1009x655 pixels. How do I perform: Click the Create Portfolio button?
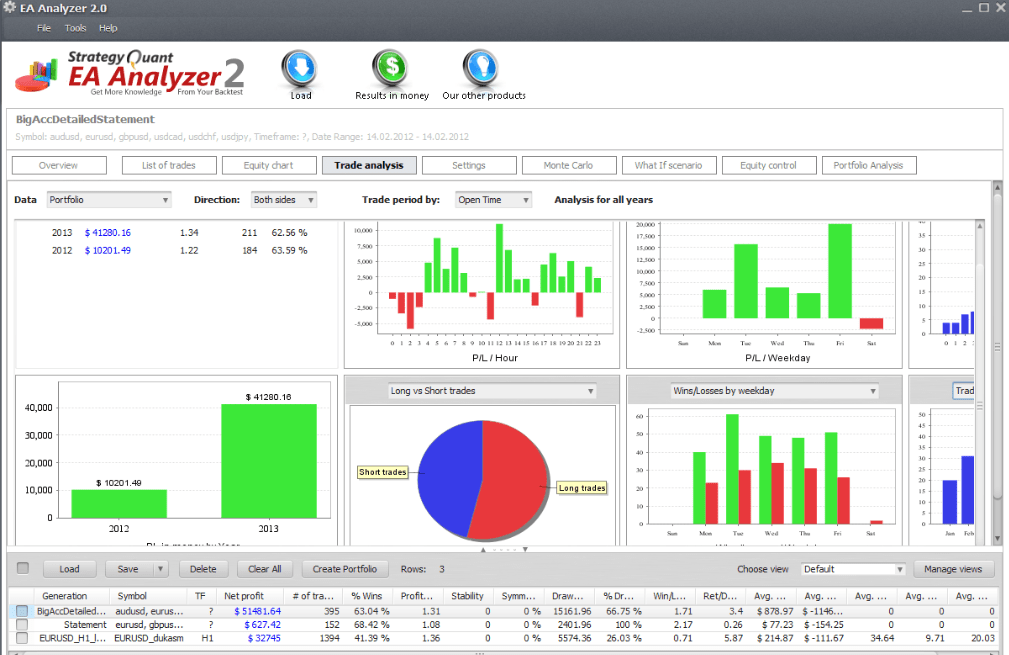click(x=345, y=569)
